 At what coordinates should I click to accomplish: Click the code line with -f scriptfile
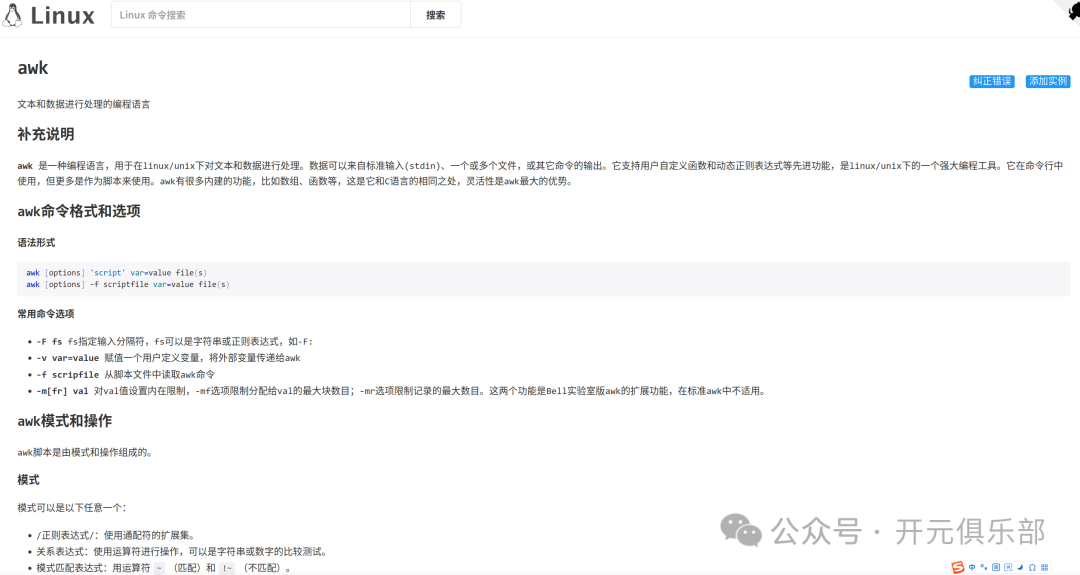point(127,284)
